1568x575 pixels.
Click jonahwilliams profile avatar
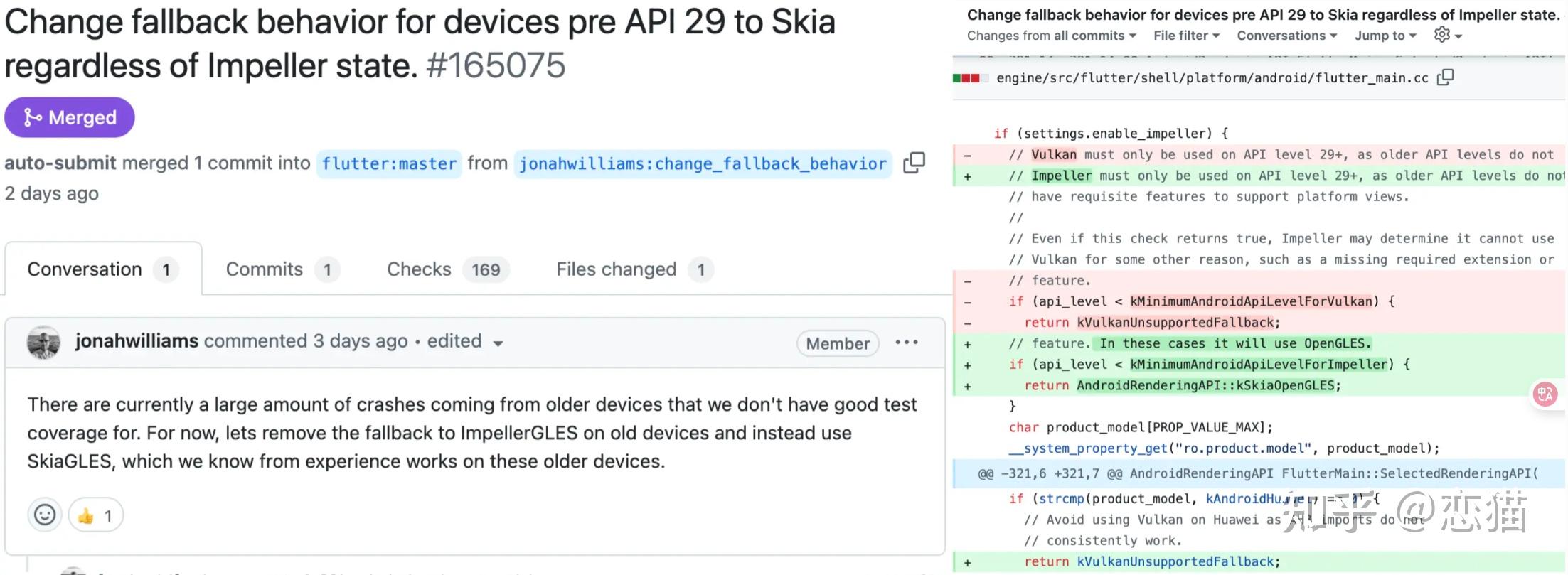pos(43,342)
